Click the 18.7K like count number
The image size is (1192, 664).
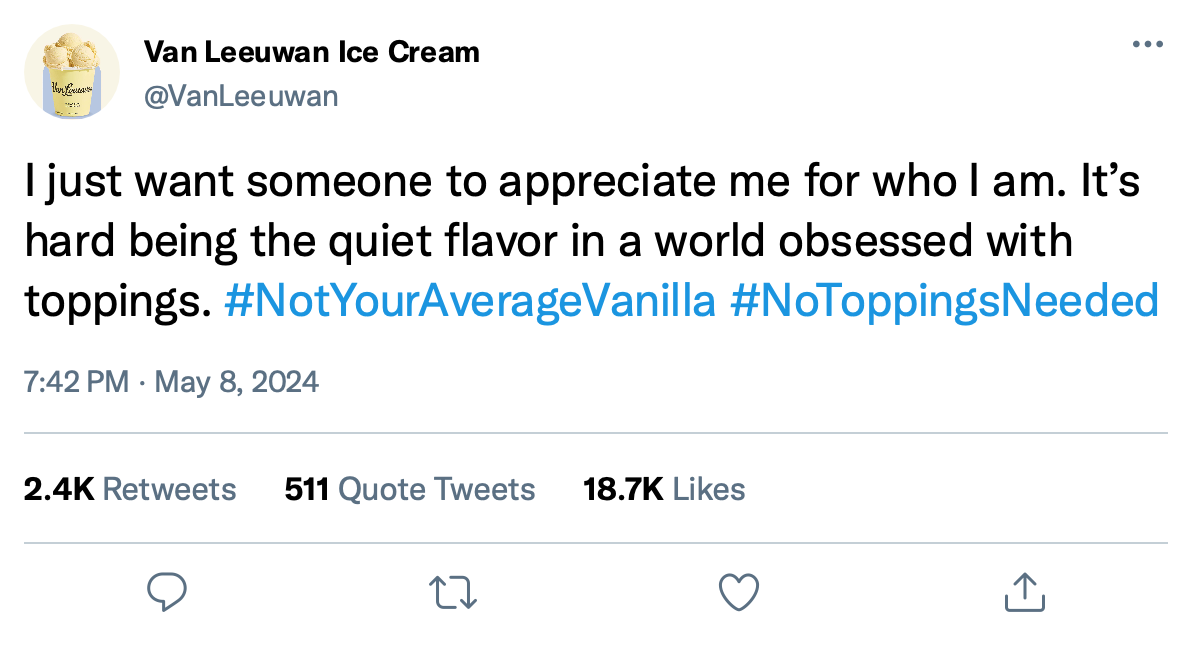tap(623, 489)
